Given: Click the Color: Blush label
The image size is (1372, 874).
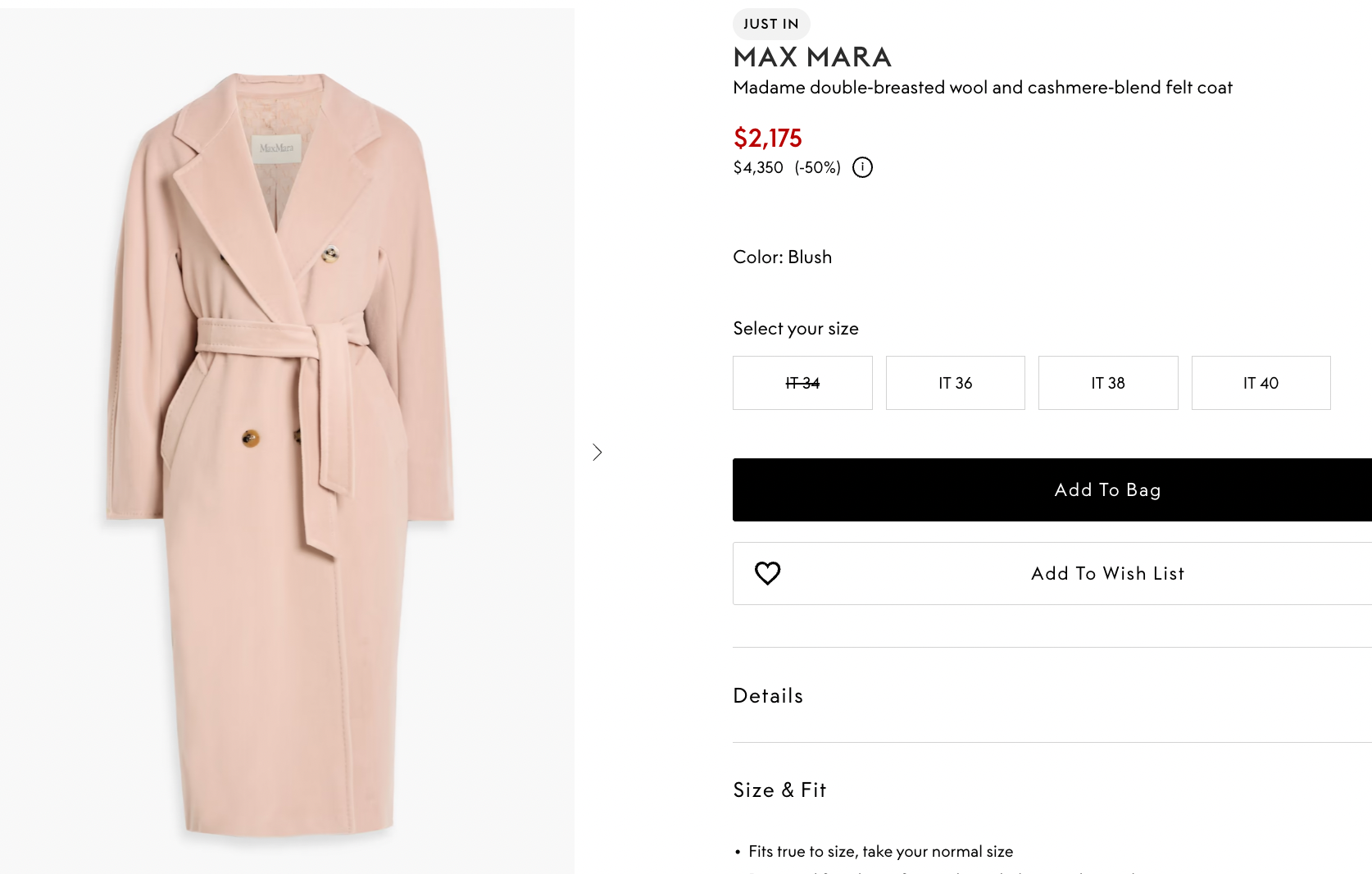Looking at the screenshot, I should (x=782, y=257).
